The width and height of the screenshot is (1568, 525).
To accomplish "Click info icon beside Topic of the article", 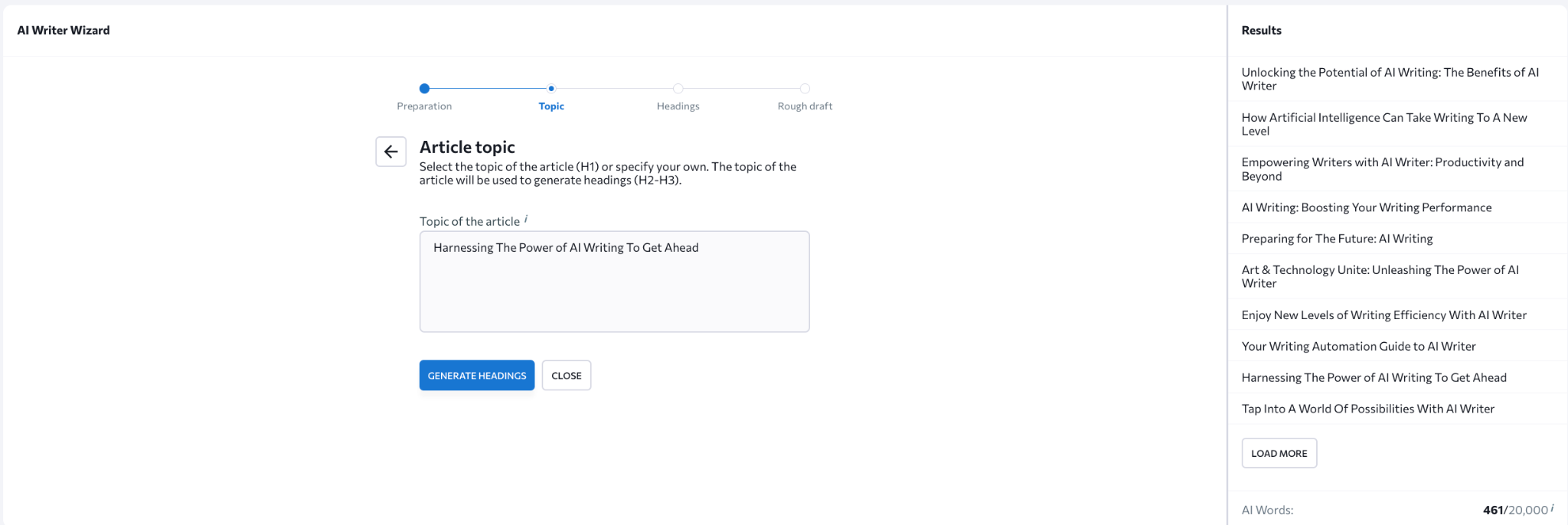I will click(526, 220).
